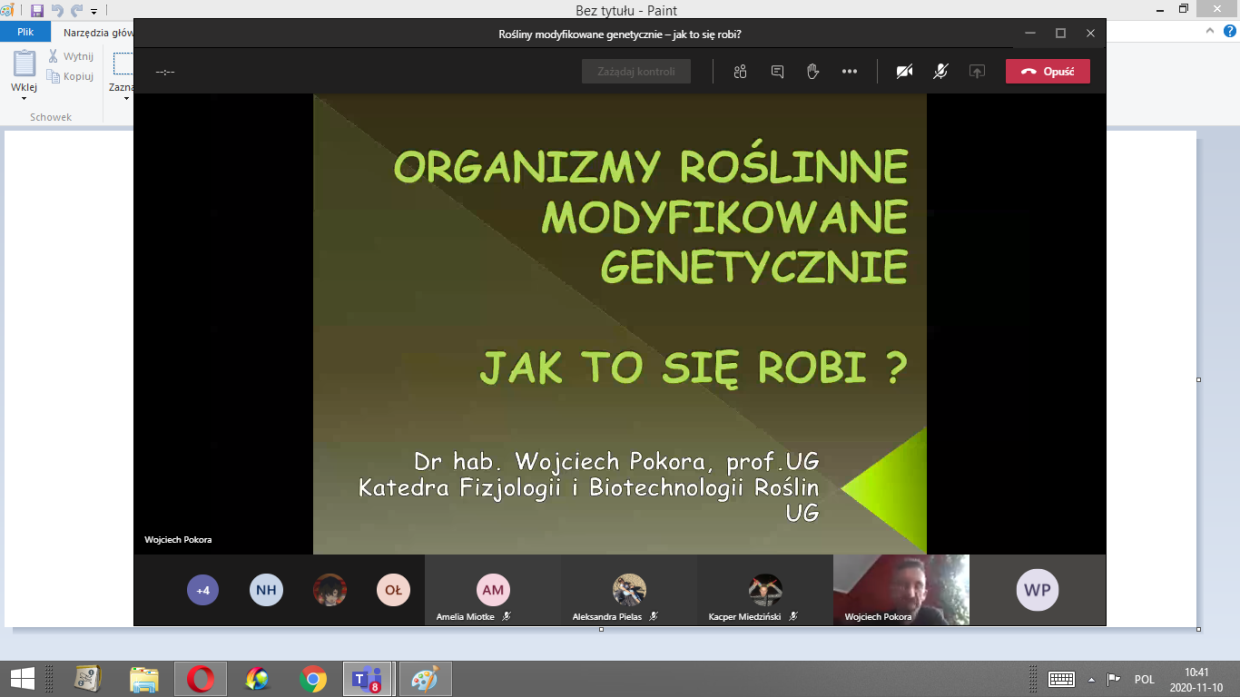Screen dimensions: 1240x697
Task: Open Paint Help question mark icon
Action: coord(1230,32)
